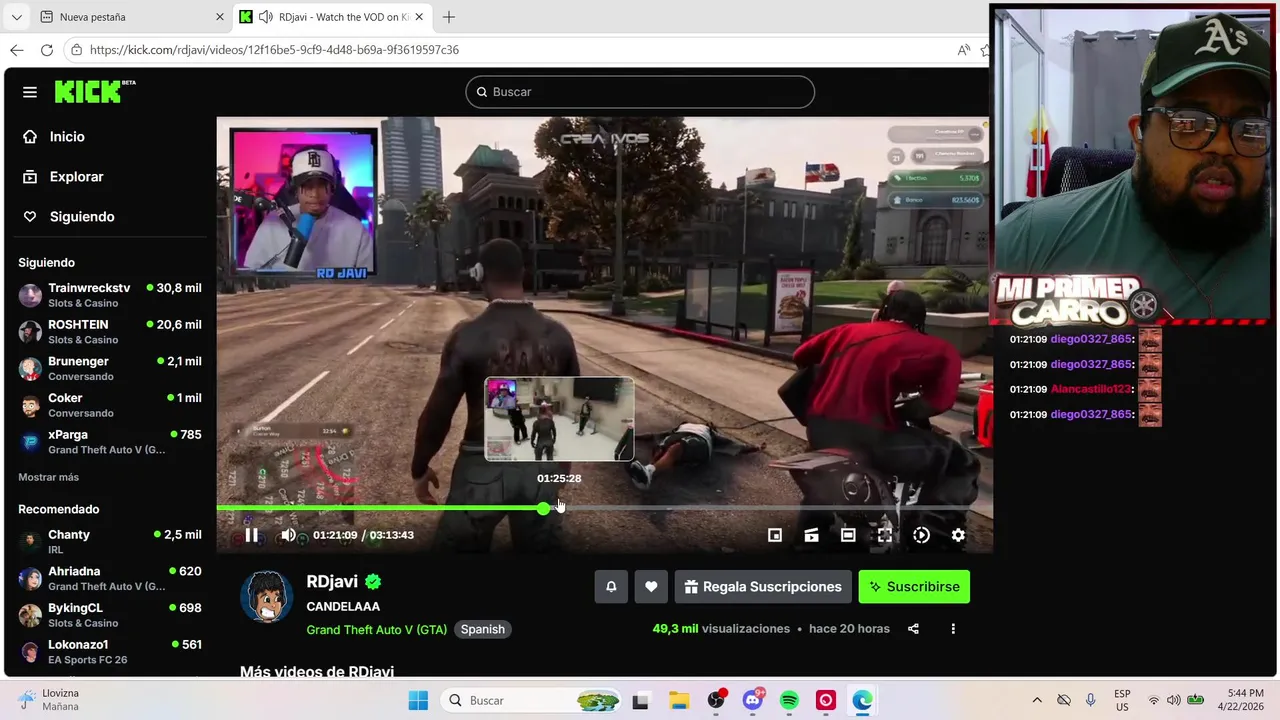Open the video player settings gear
Viewport: 1280px width, 720px height.
pyautogui.click(x=958, y=535)
